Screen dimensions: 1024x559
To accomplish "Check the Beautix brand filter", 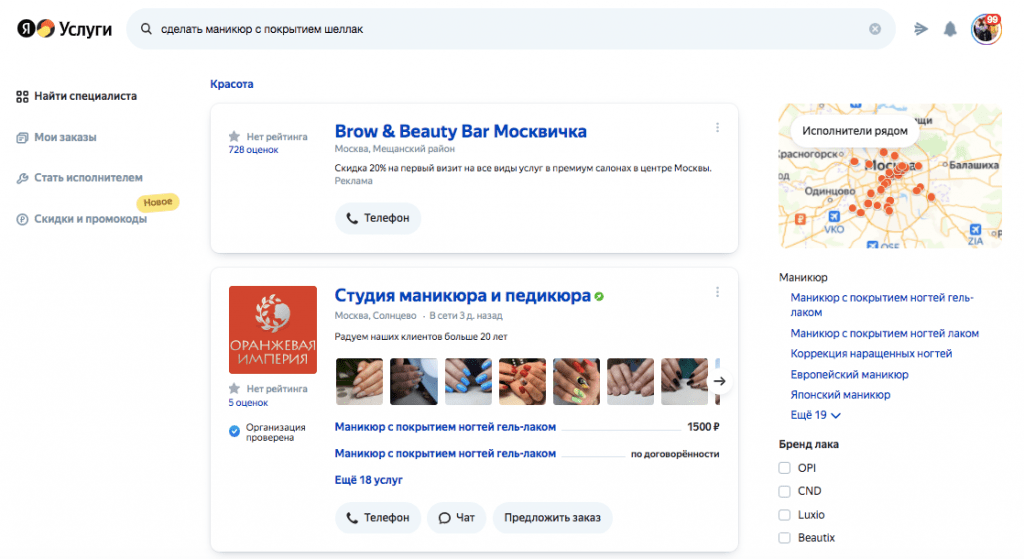I will click(784, 538).
